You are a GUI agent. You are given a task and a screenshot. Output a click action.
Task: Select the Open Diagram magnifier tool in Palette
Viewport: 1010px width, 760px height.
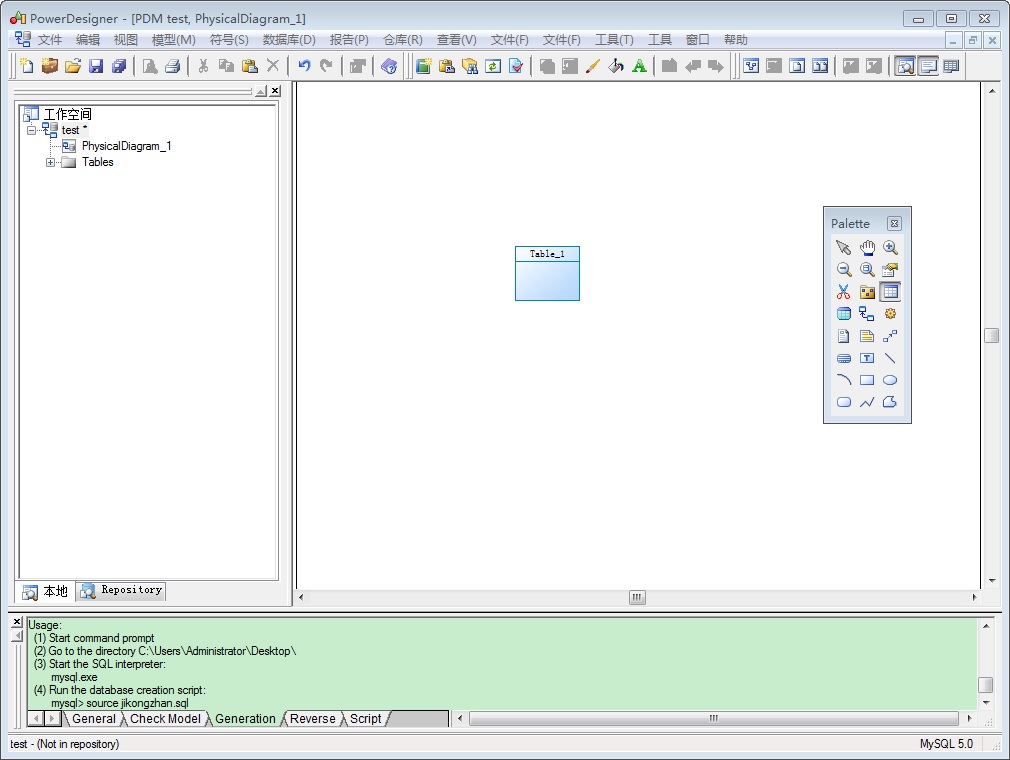click(x=867, y=269)
